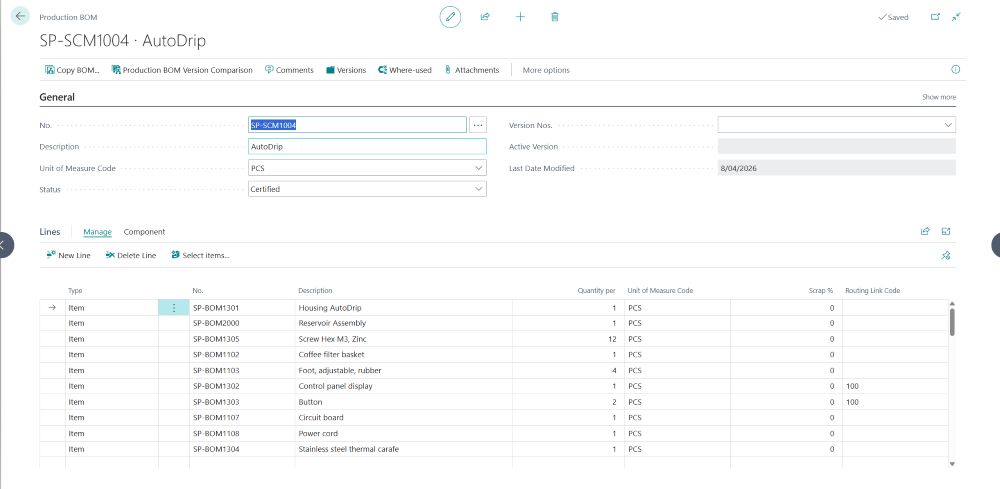
Task: Click Delete Line button
Action: coord(131,255)
